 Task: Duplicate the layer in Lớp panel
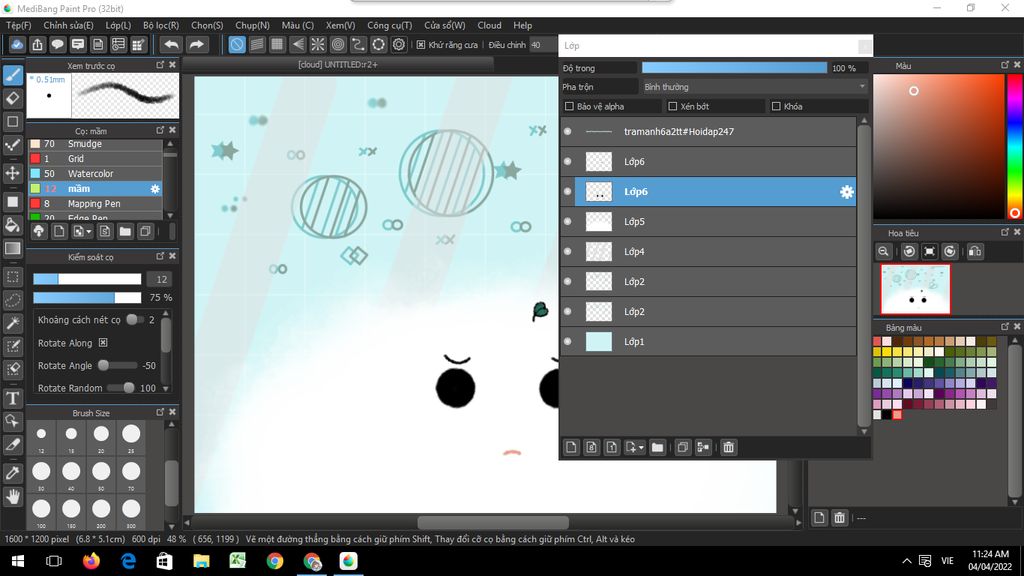(682, 447)
